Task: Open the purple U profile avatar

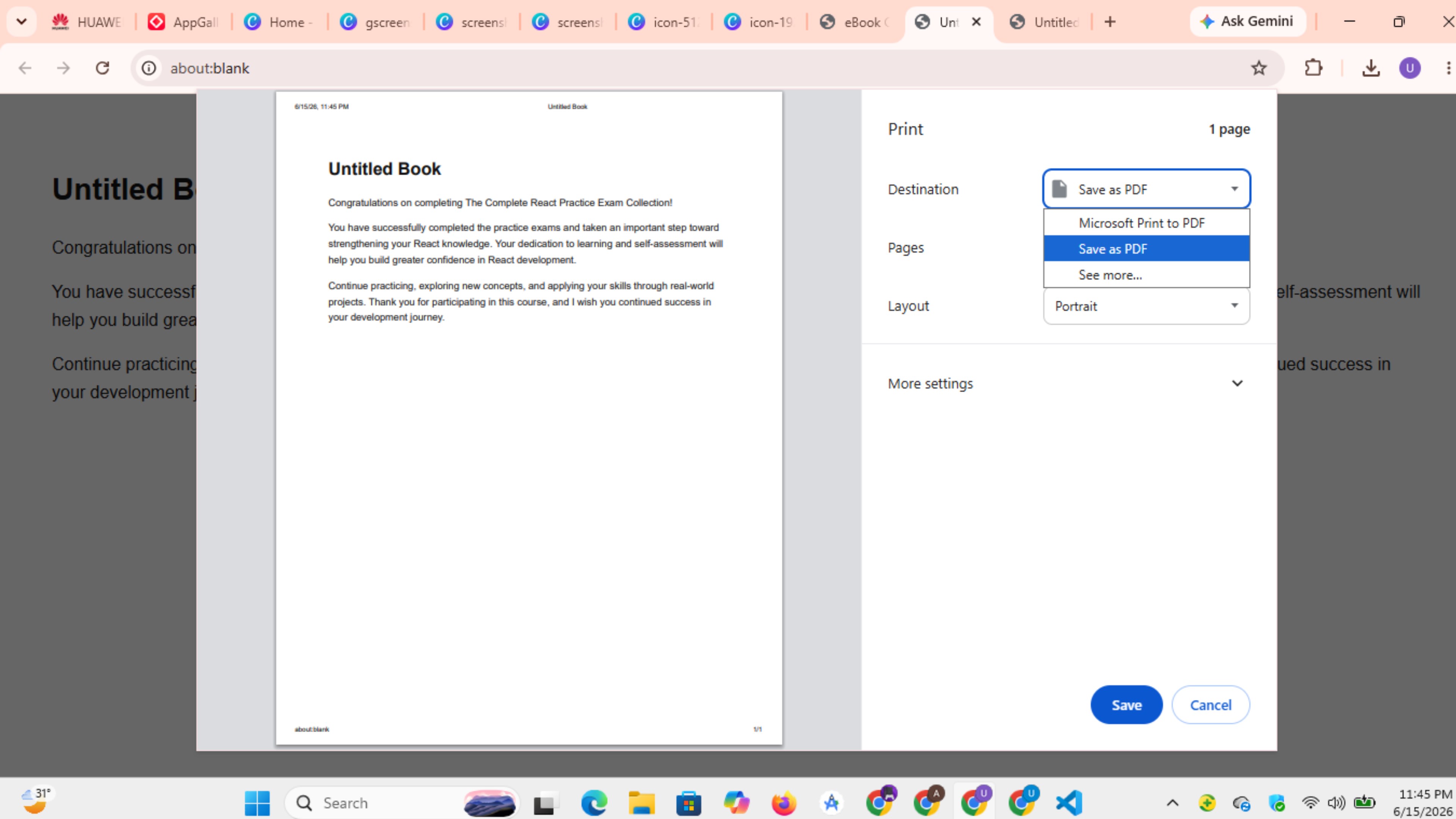Action: coord(1410,68)
